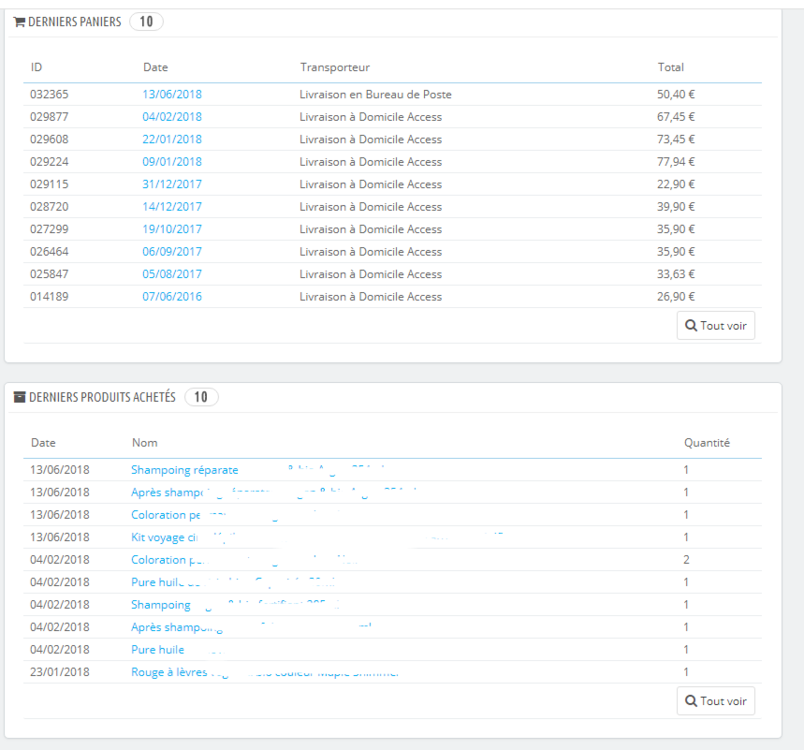This screenshot has width=804, height=750.
Task: Open the cart dated 07/06/2016
Action: 172,296
